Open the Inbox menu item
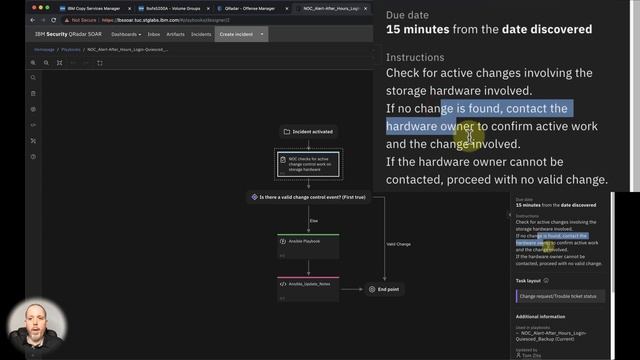 point(154,34)
